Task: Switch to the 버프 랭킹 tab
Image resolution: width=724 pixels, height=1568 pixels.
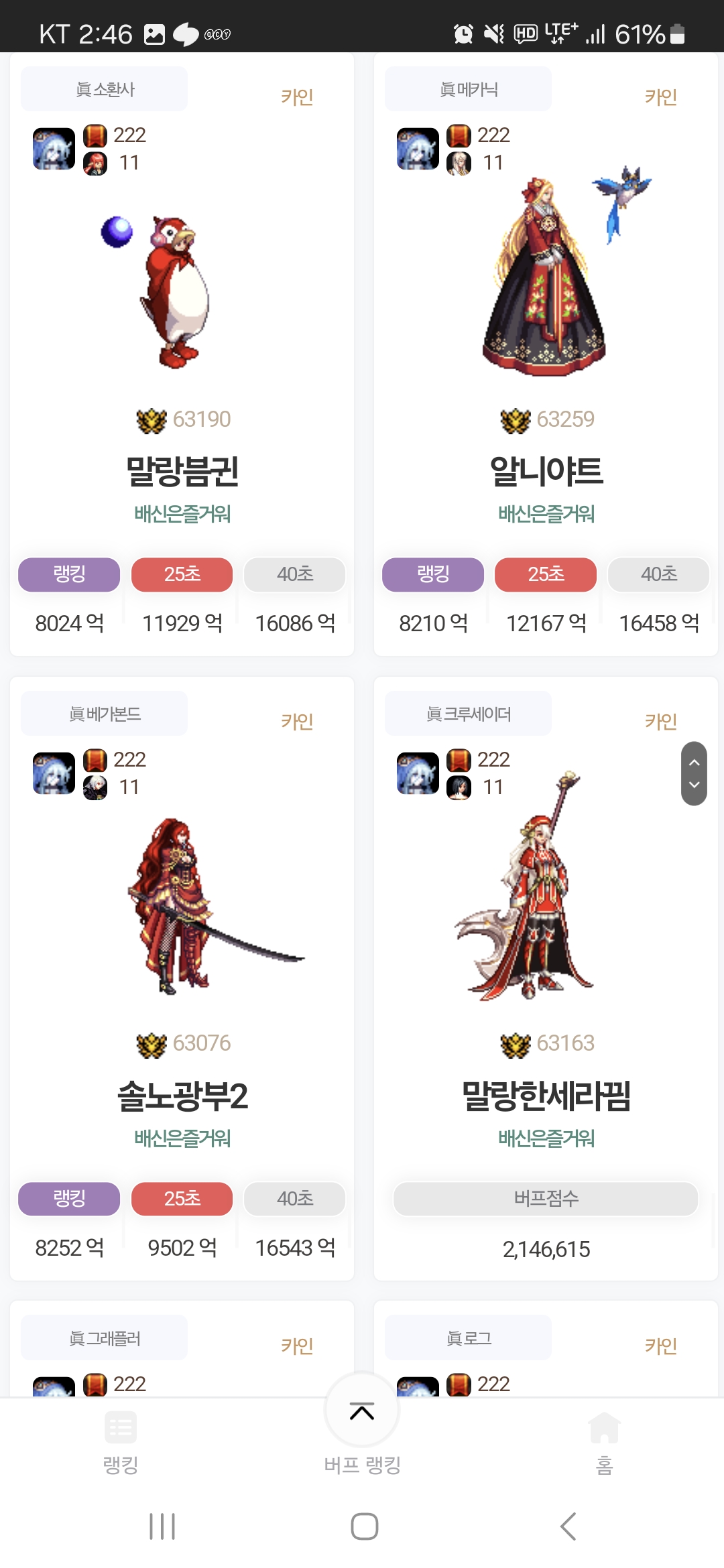Action: click(362, 1465)
